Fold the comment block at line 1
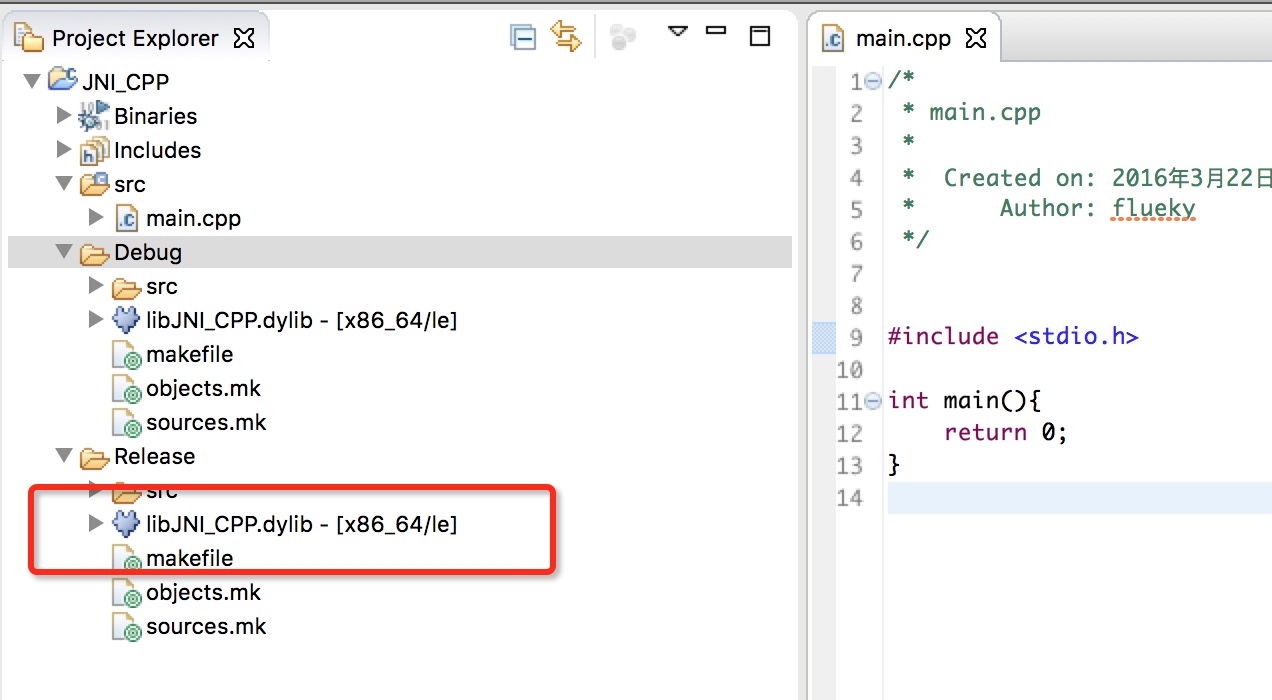Image resolution: width=1272 pixels, height=700 pixels. pyautogui.click(x=874, y=81)
